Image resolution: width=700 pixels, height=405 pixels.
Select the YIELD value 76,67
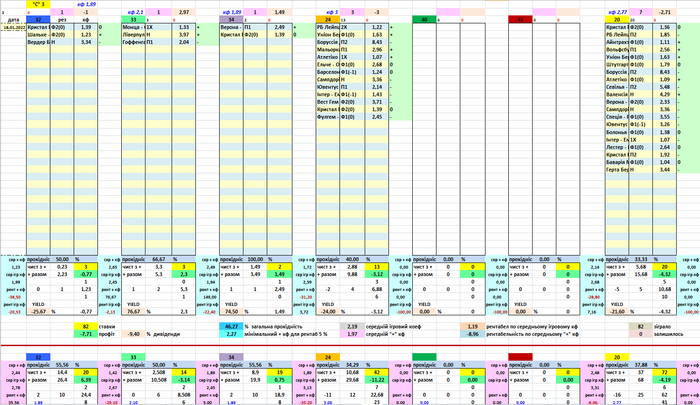point(133,312)
